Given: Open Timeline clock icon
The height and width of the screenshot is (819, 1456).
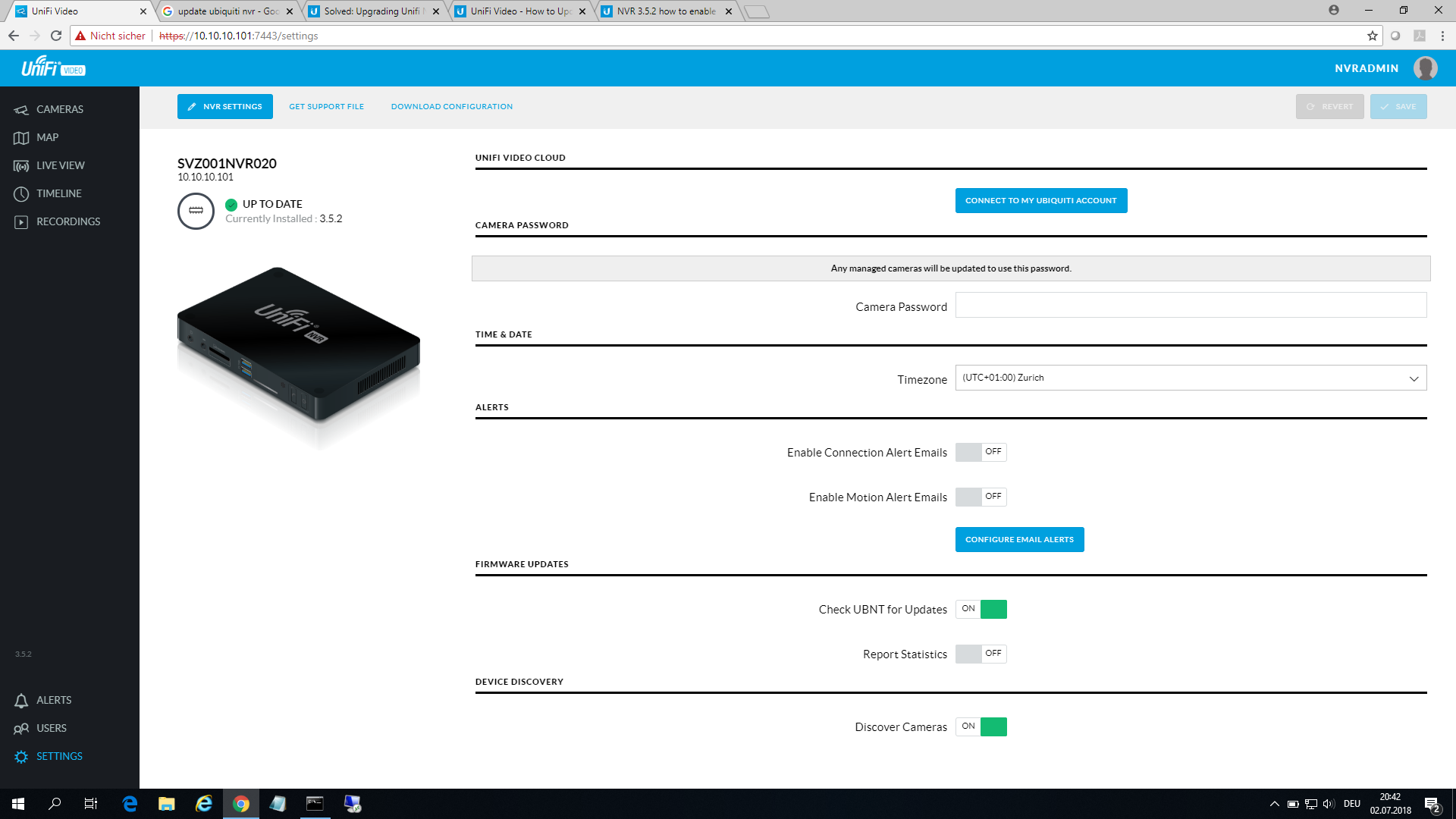Looking at the screenshot, I should pyautogui.click(x=21, y=194).
